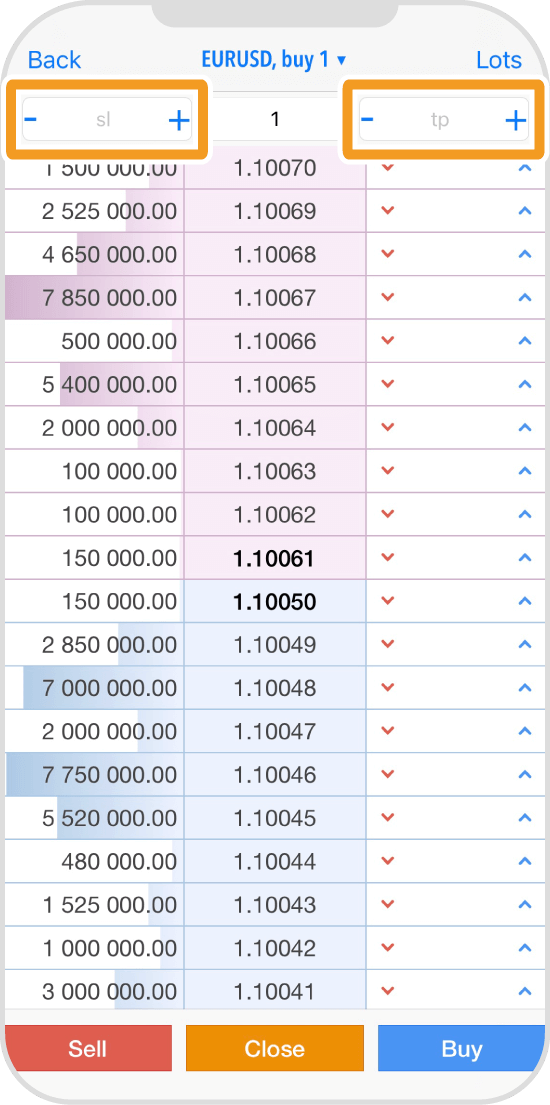Image resolution: width=550 pixels, height=1105 pixels.
Task: Tap the blue up arrow at price 1.10067
Action: (524, 298)
